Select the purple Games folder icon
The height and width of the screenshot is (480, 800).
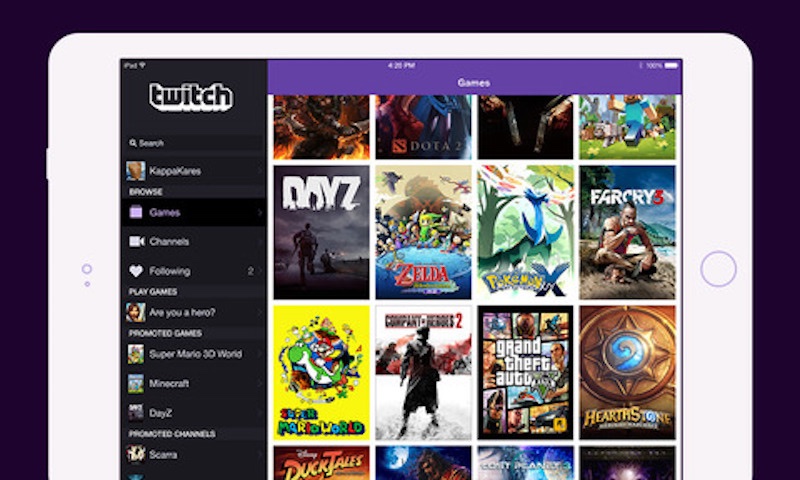pos(136,212)
